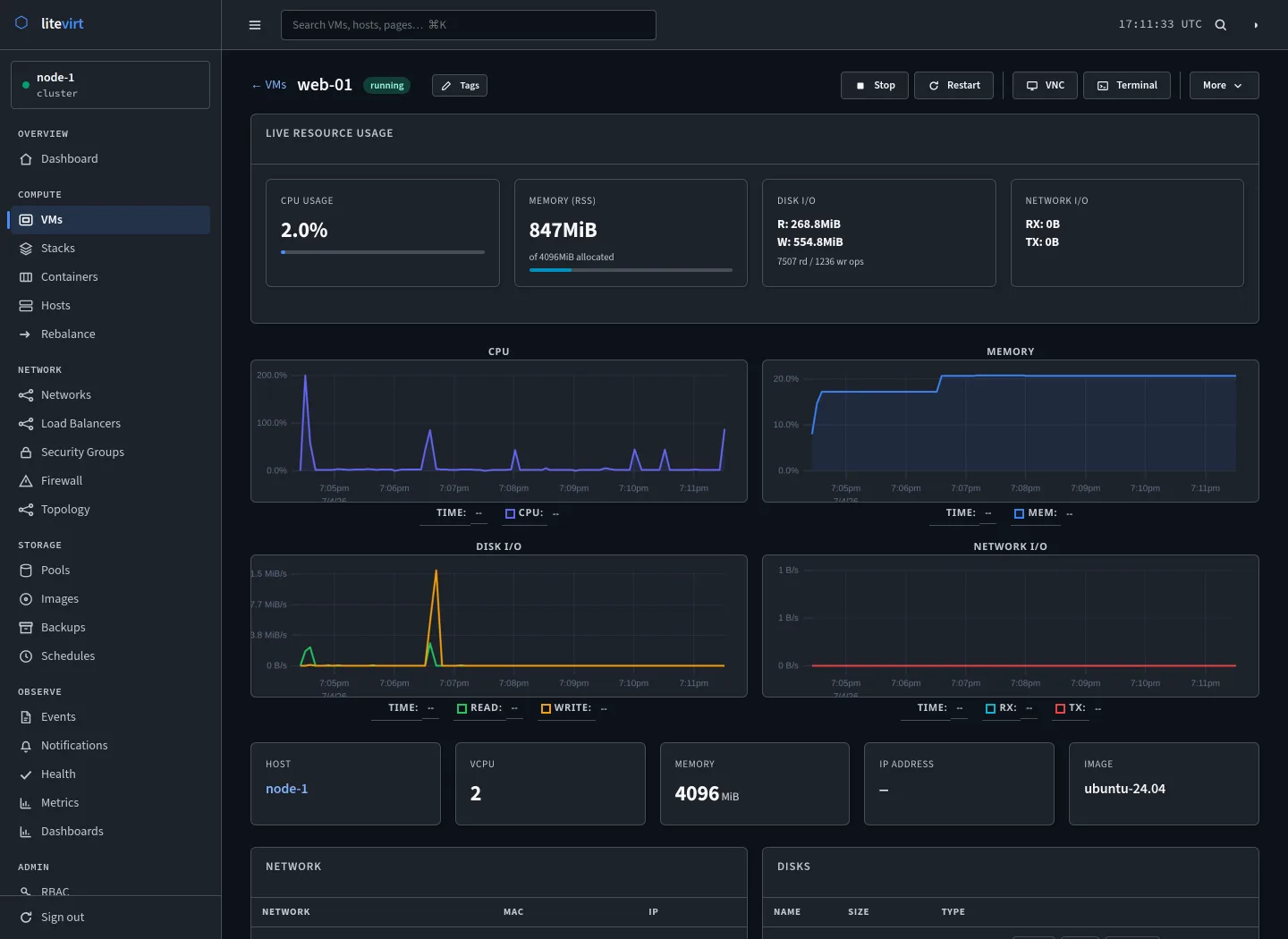This screenshot has width=1288, height=939.
Task: Click the memory allocation progress bar
Action: (631, 270)
